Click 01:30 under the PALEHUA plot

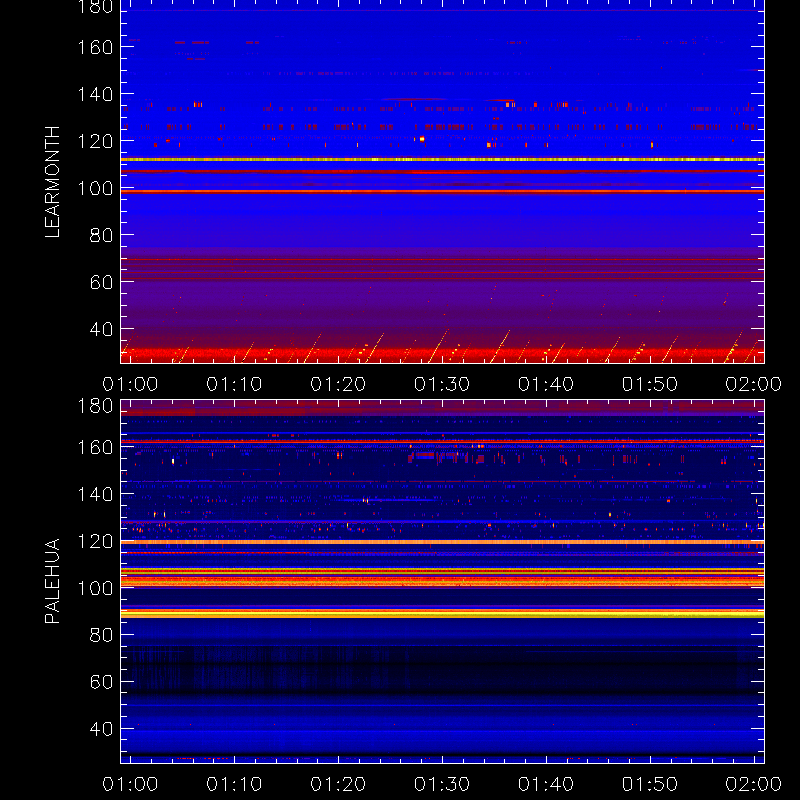(x=442, y=784)
